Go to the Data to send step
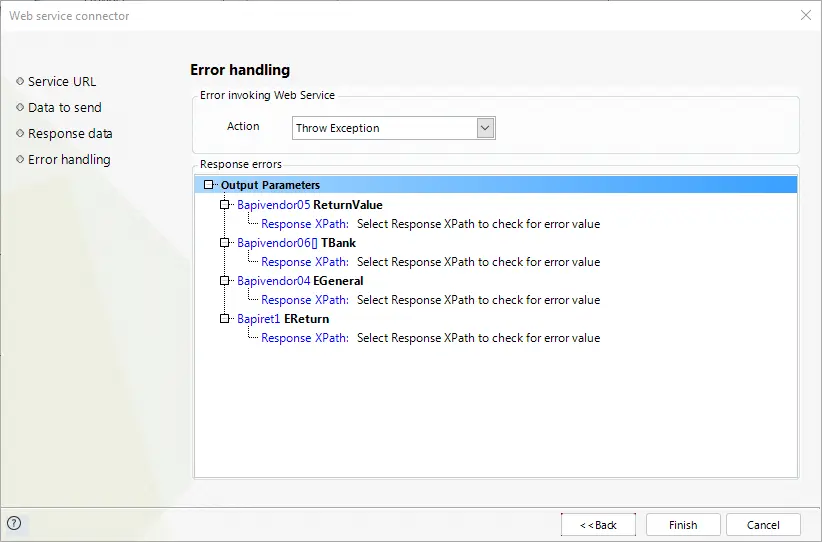Screen dimensions: 822x542 point(64,107)
